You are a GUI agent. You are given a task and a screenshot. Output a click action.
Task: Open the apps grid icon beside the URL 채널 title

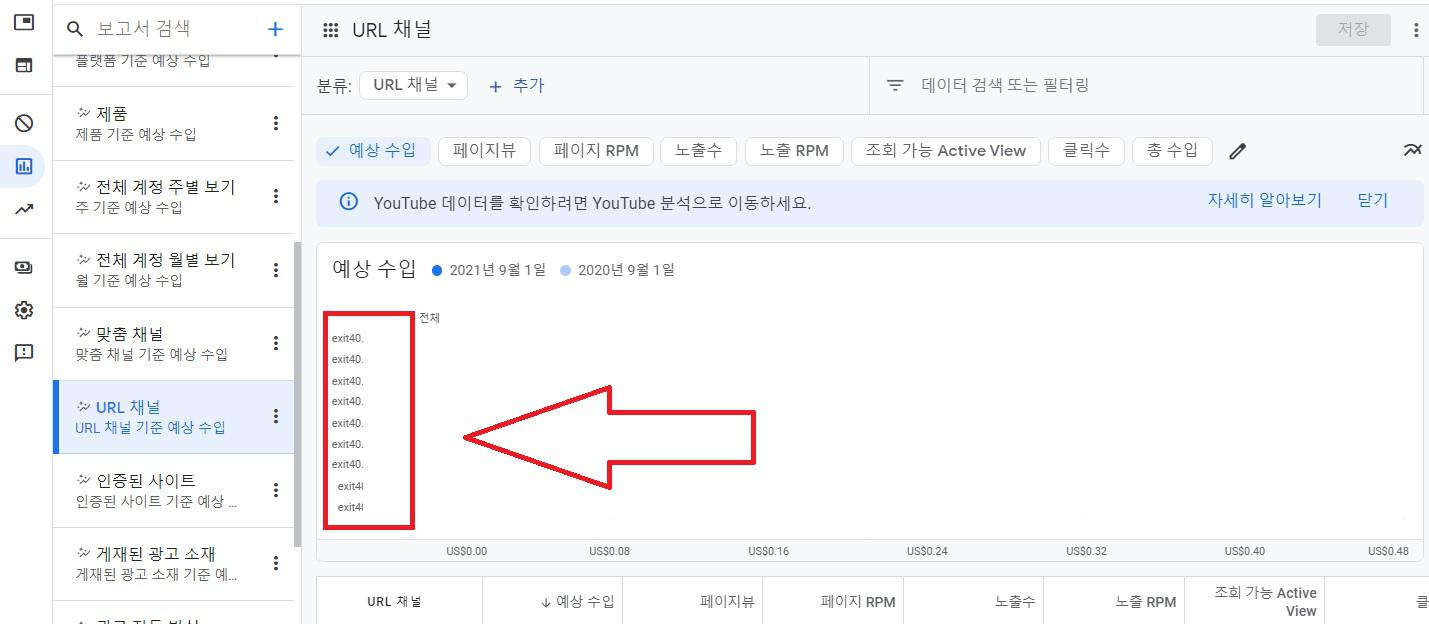(x=330, y=30)
